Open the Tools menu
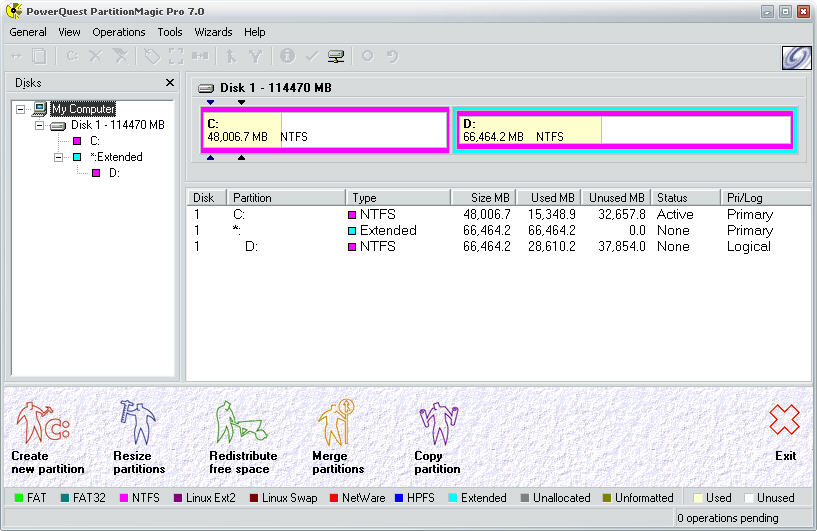Screen dimensions: 817x531 tap(170, 32)
